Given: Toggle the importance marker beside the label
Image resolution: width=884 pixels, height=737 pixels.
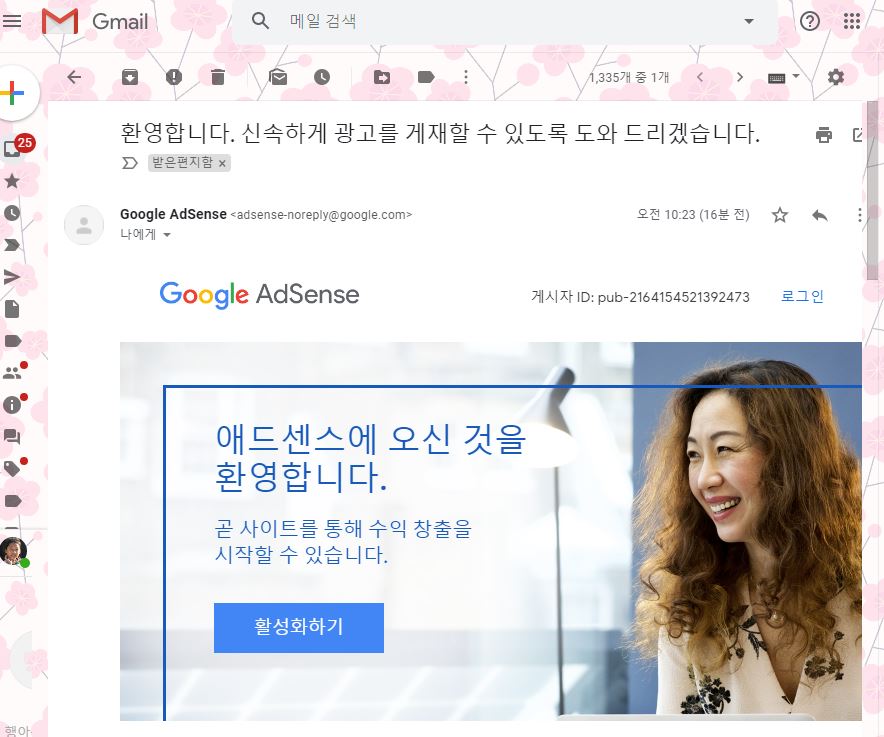Looking at the screenshot, I should pyautogui.click(x=130, y=163).
